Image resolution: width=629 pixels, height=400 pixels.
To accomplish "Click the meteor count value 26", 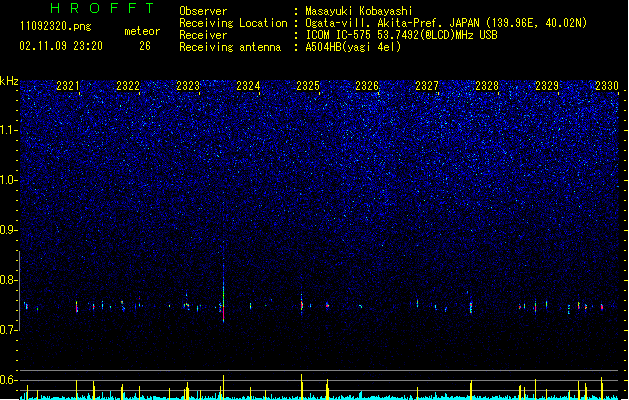I will tap(145, 46).
